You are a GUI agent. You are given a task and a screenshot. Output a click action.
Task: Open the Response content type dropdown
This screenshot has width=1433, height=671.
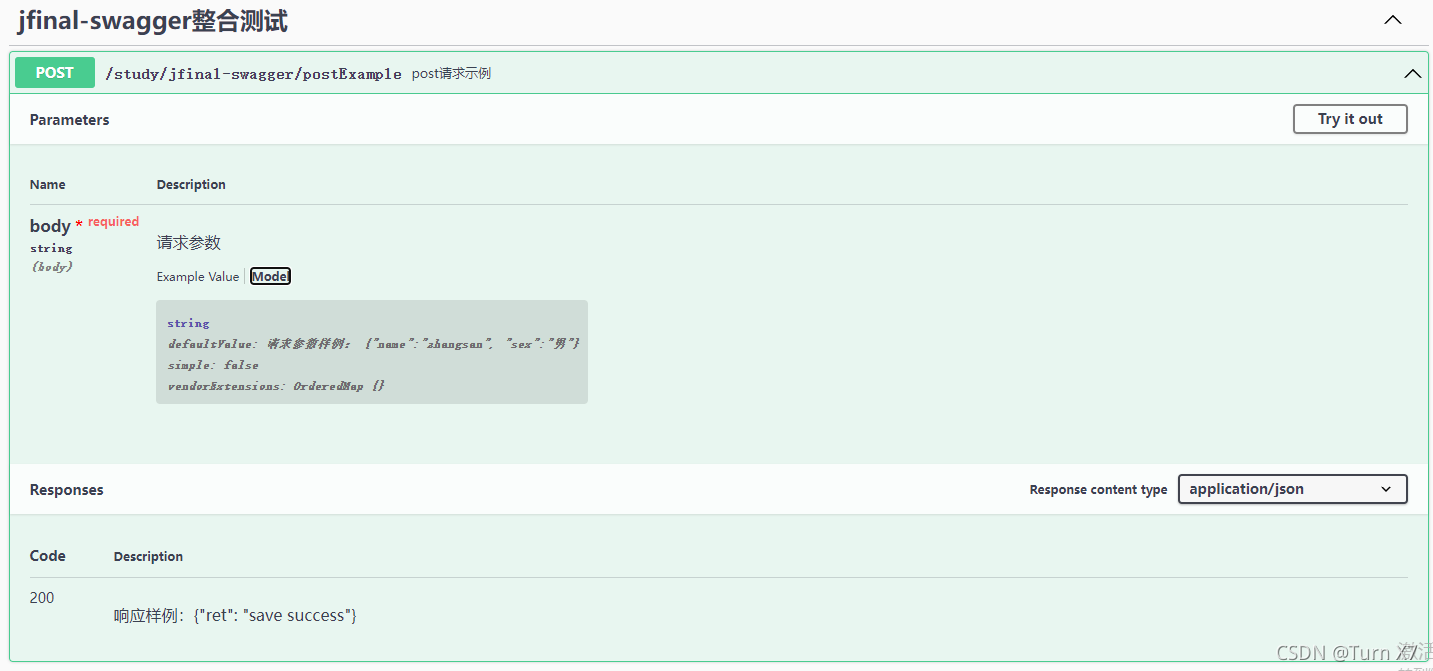[x=1292, y=489]
